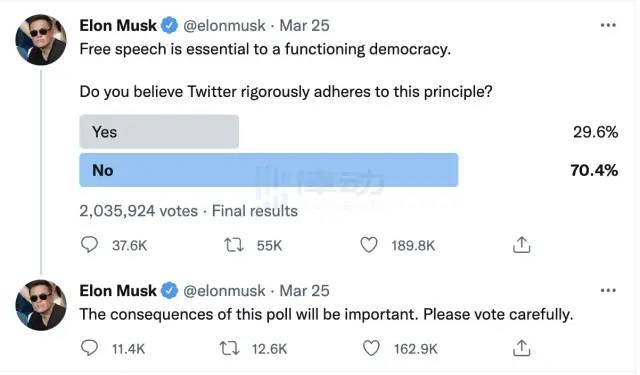The width and height of the screenshot is (640, 375).
Task: Share the free speech poll tweet
Action: (x=521, y=244)
